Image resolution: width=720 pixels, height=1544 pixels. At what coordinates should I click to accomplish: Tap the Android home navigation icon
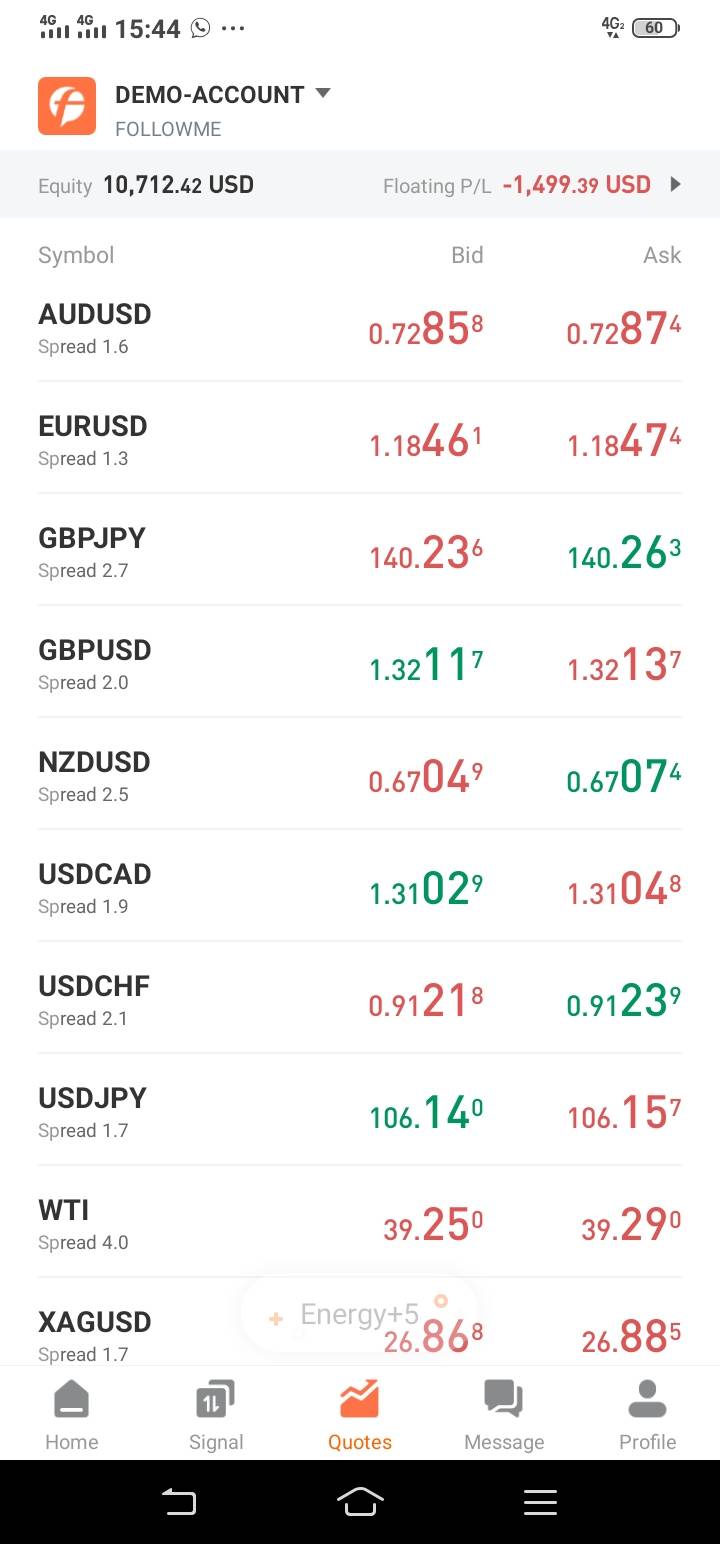[360, 1501]
